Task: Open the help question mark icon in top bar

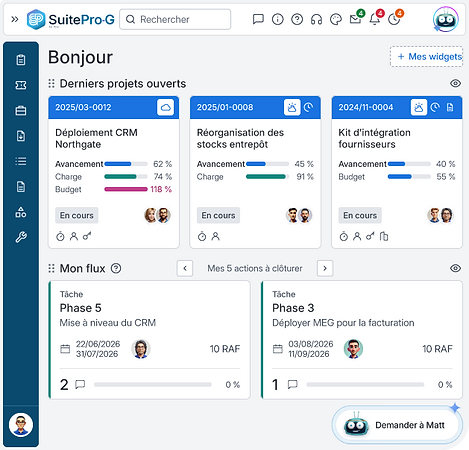Action: click(x=297, y=19)
